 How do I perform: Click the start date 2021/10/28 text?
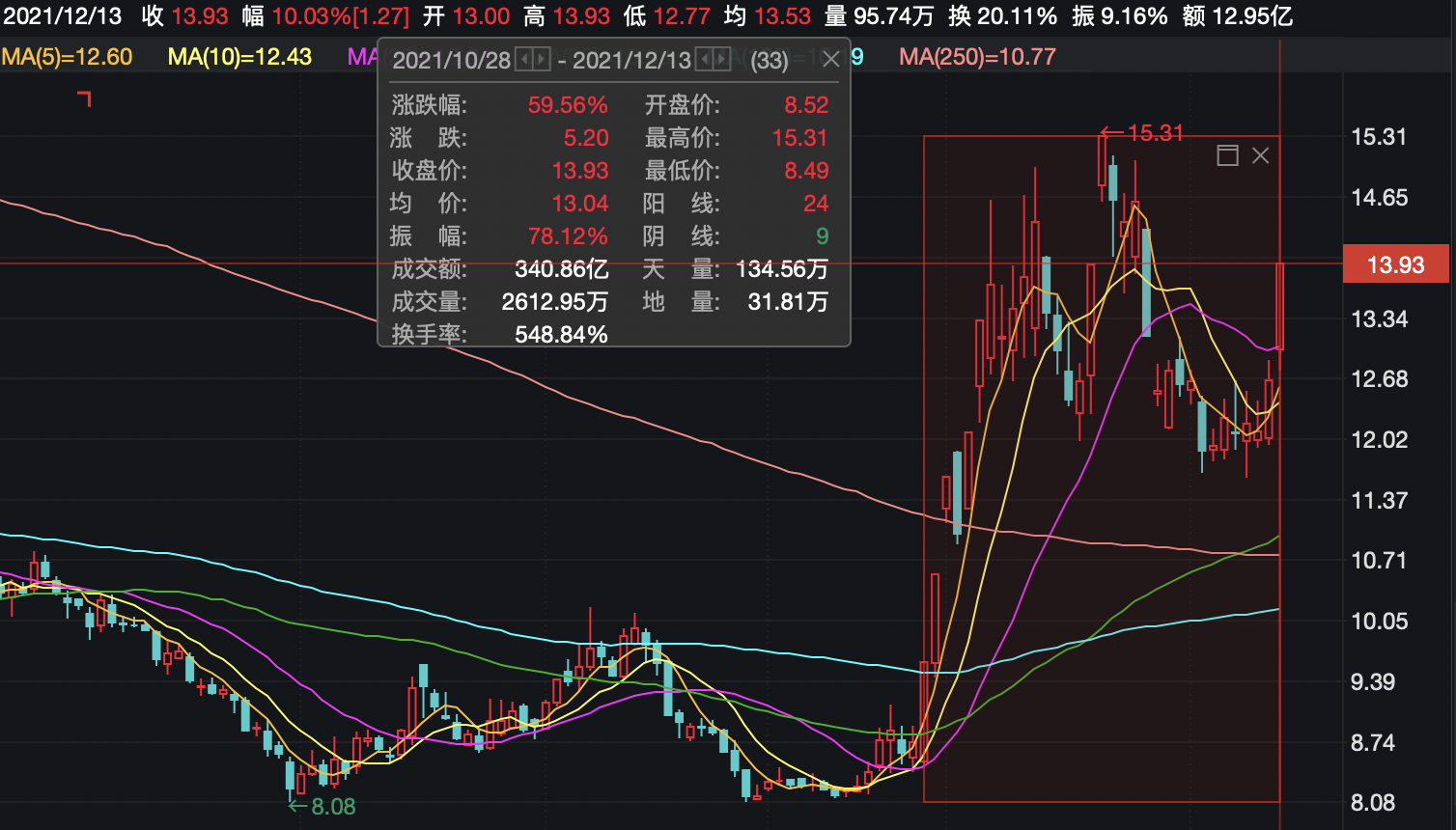click(451, 61)
